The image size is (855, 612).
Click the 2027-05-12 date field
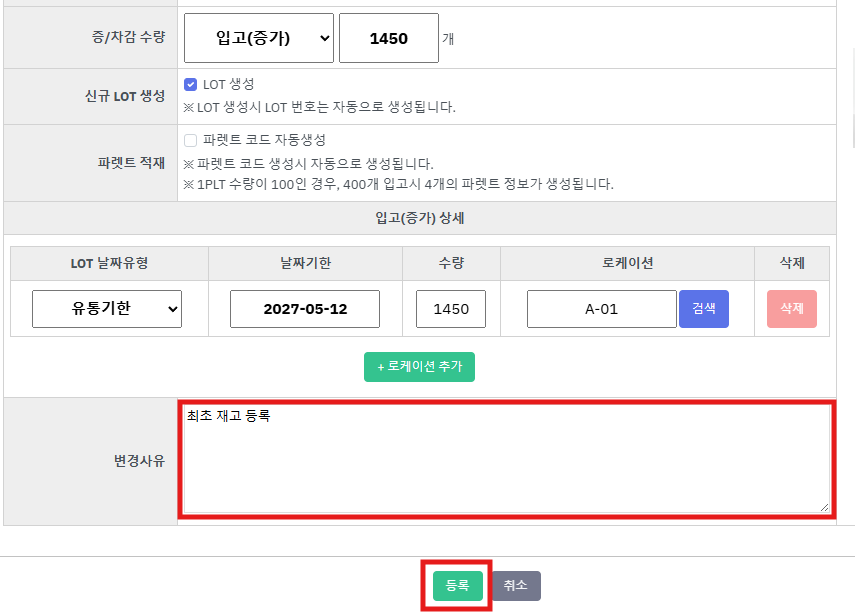(304, 309)
